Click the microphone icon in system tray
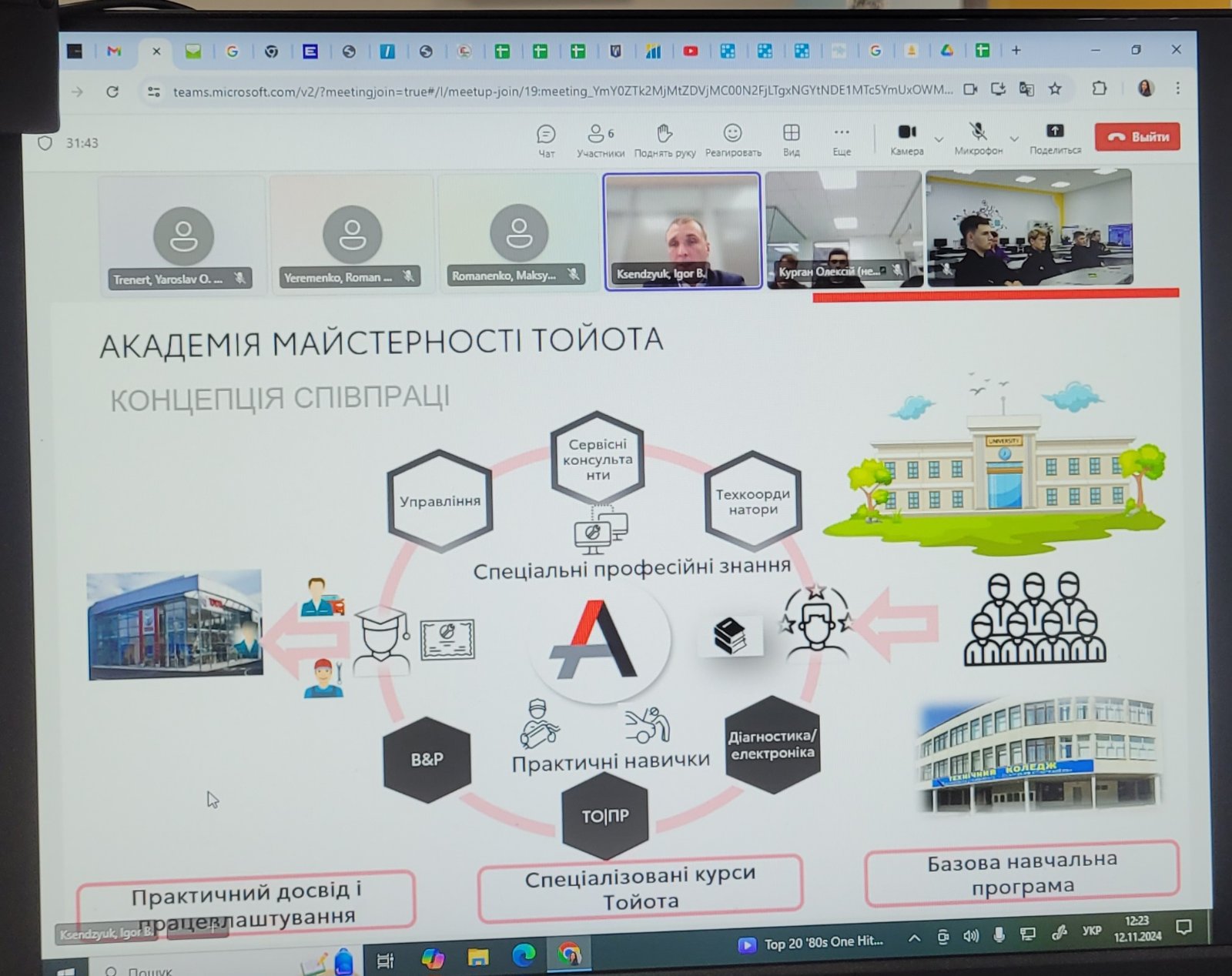1232x976 pixels. [999, 934]
